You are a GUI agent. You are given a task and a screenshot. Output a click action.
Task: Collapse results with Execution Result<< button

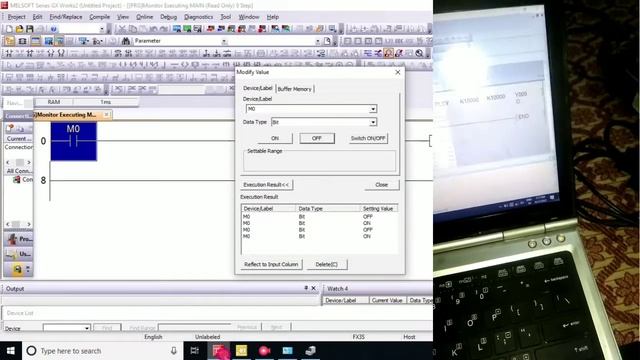click(267, 184)
